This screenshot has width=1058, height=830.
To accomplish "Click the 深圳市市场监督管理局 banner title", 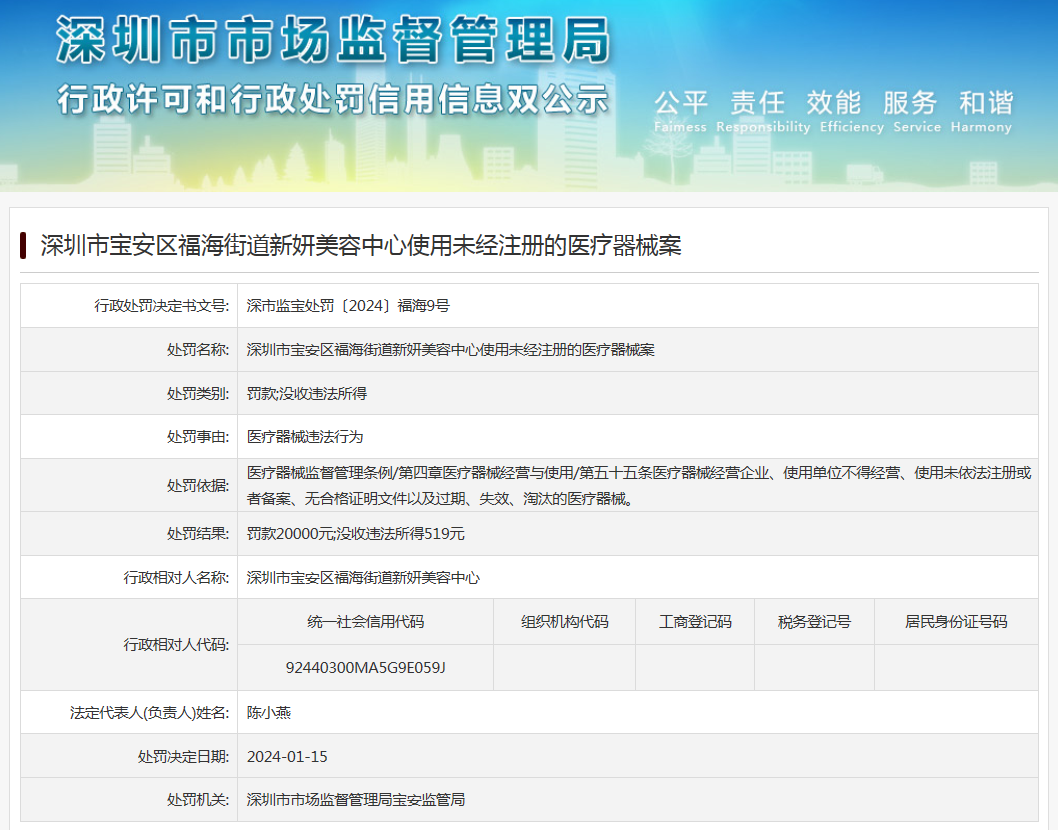I will click(332, 42).
